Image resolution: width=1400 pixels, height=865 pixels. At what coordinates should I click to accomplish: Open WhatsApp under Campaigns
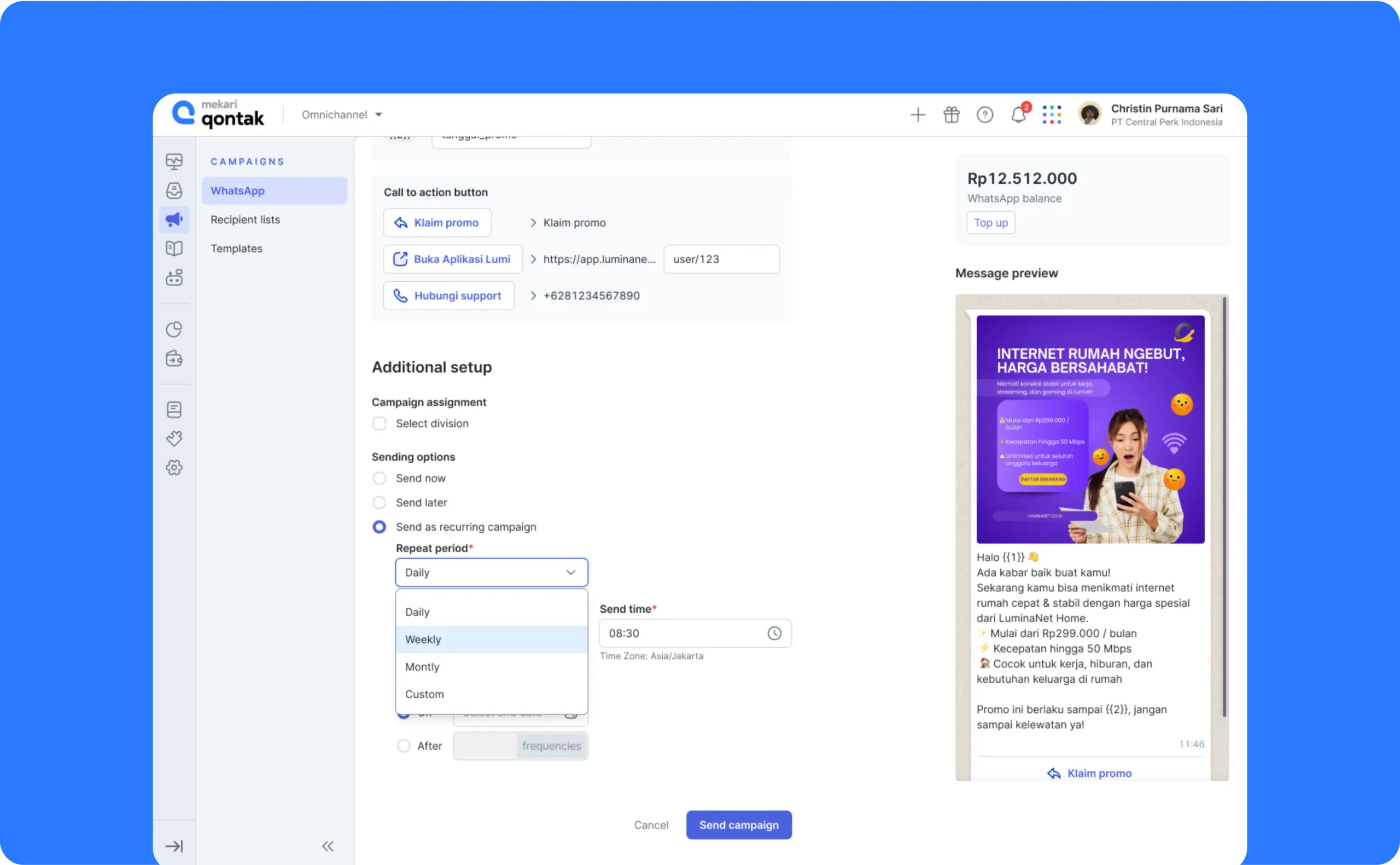point(275,190)
